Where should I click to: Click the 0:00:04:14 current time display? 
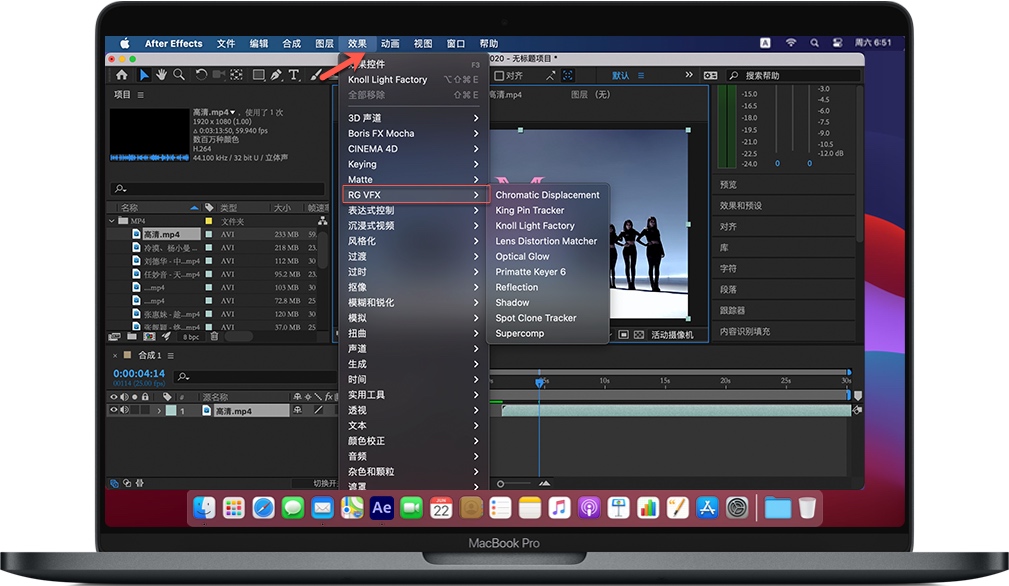tap(140, 374)
